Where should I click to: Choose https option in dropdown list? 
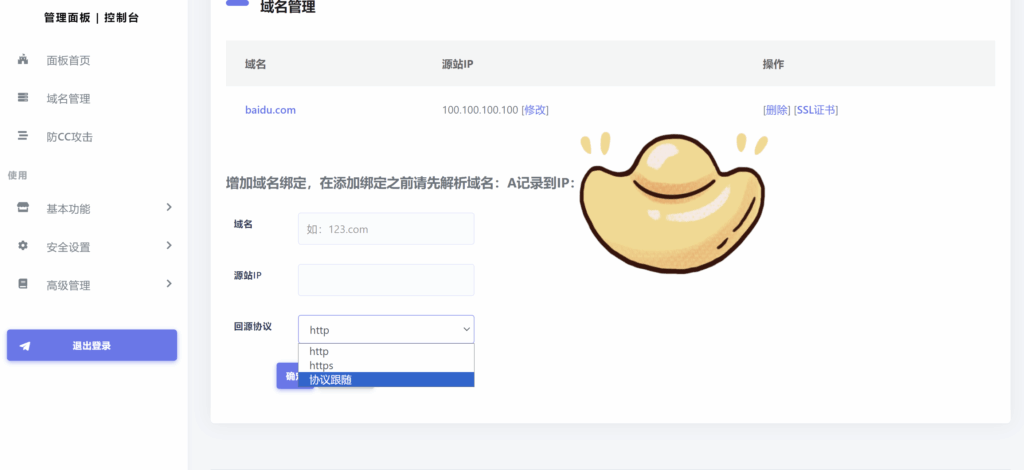[386, 366]
